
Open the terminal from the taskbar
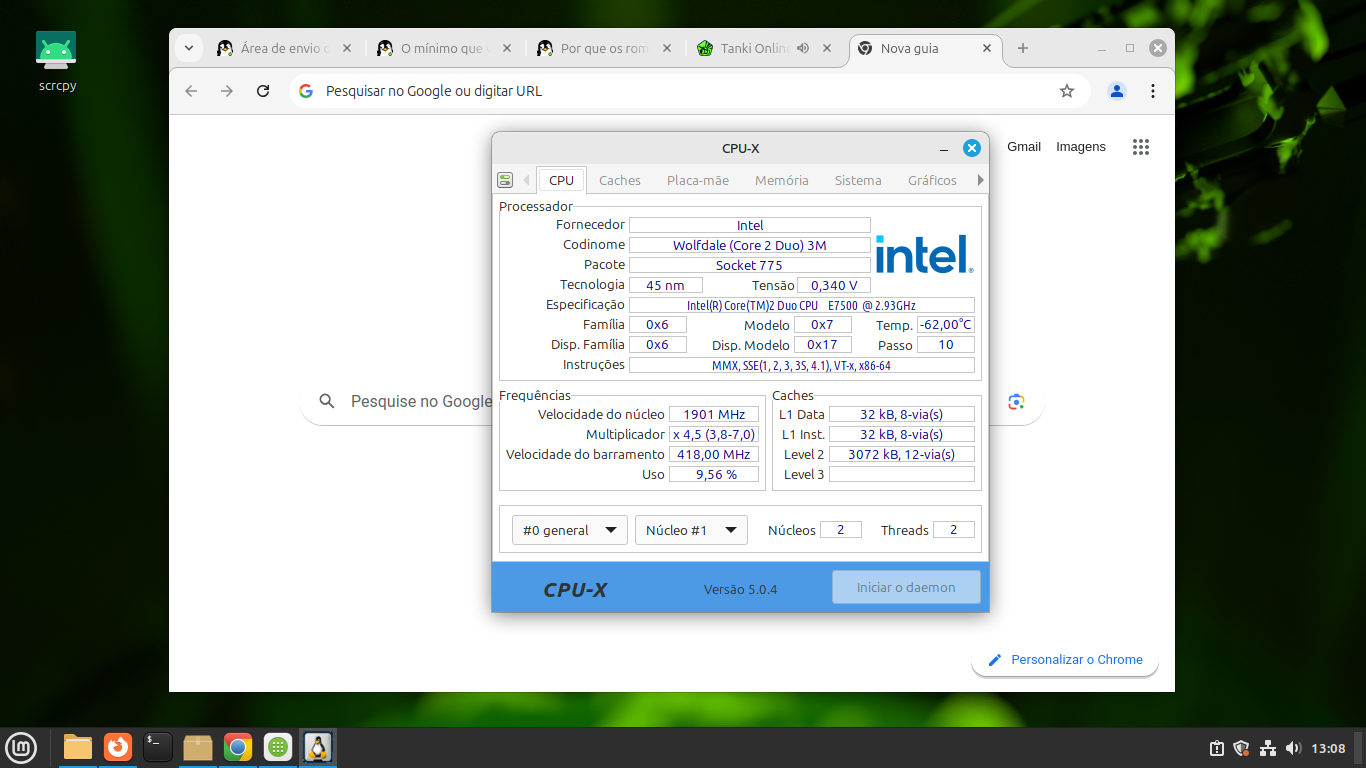pos(158,747)
